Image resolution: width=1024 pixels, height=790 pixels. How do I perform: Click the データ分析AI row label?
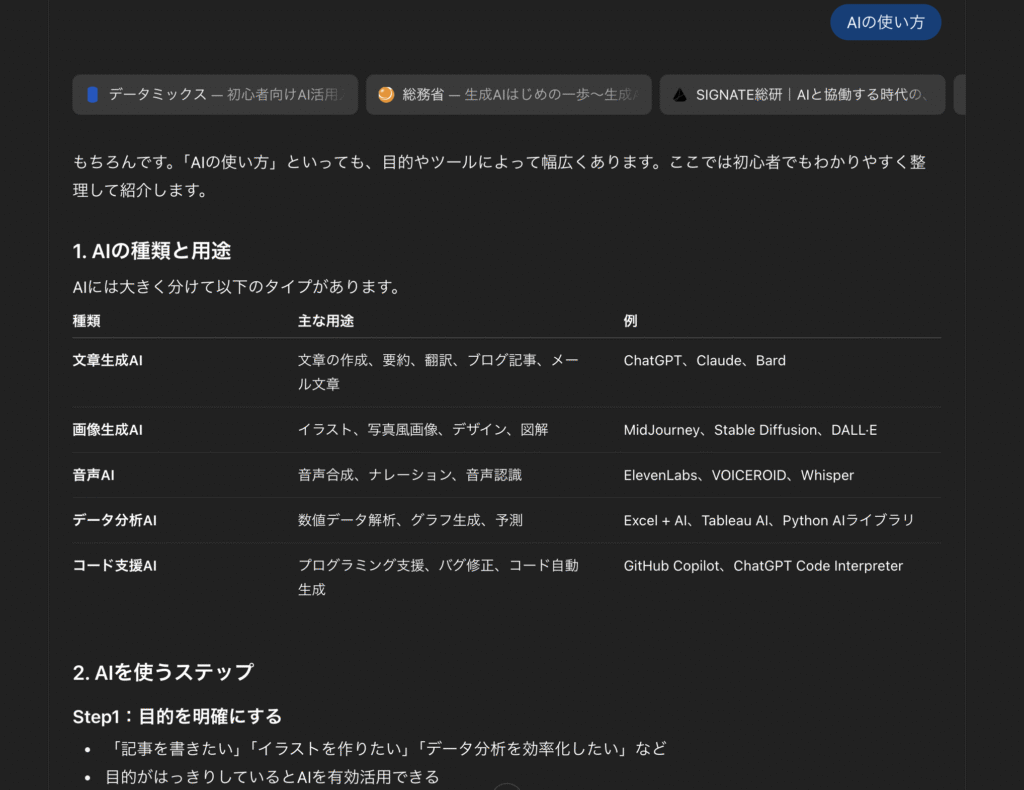pyautogui.click(x=115, y=520)
